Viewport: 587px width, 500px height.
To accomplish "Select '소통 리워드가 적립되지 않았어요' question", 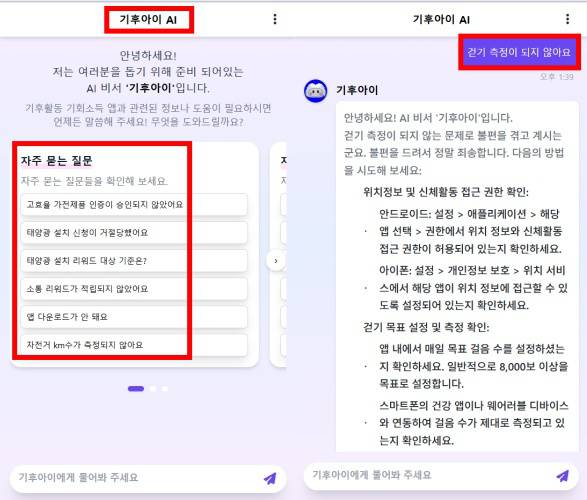I will tap(134, 289).
